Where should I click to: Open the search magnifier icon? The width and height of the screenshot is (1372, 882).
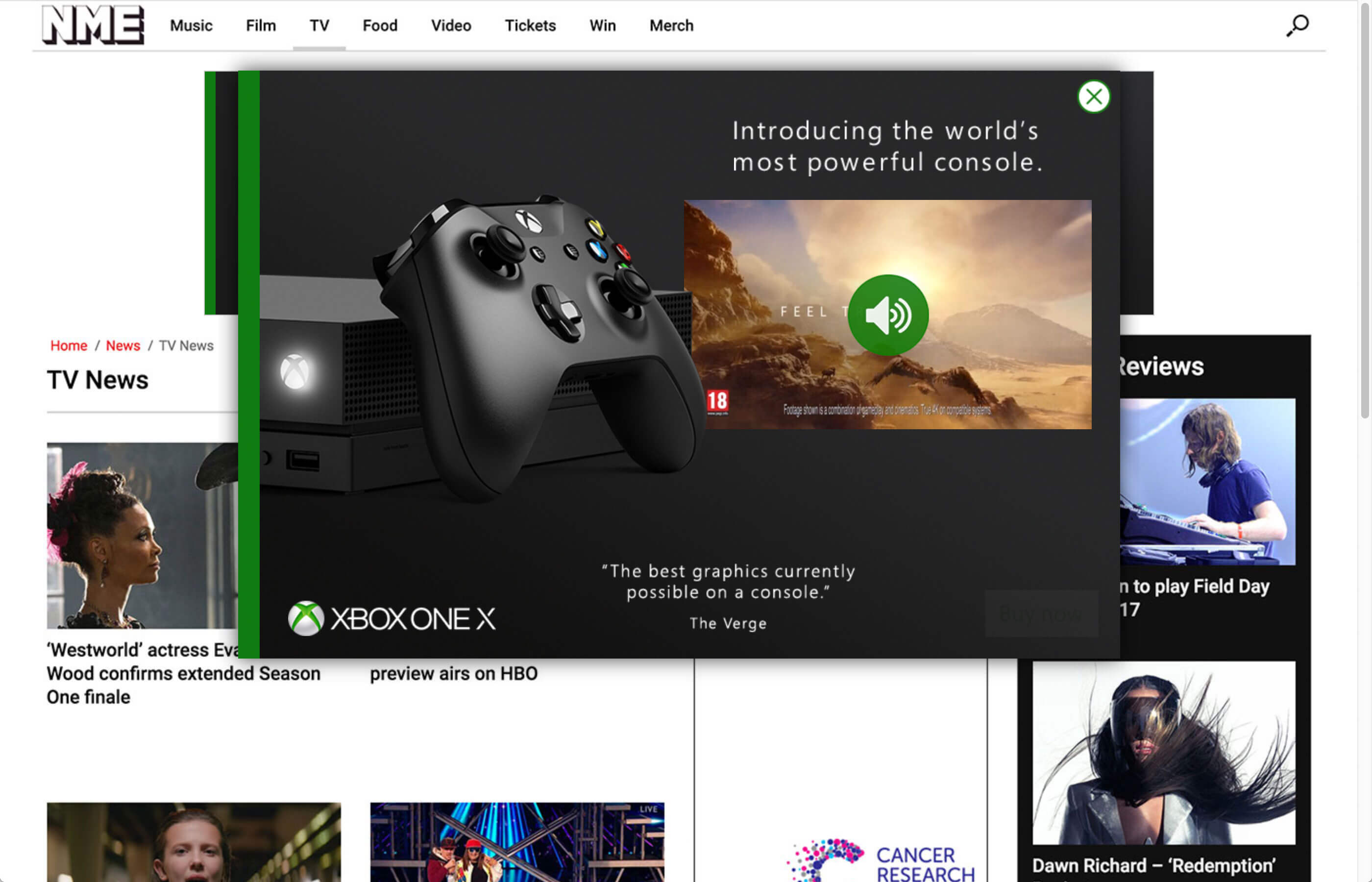point(1298,26)
